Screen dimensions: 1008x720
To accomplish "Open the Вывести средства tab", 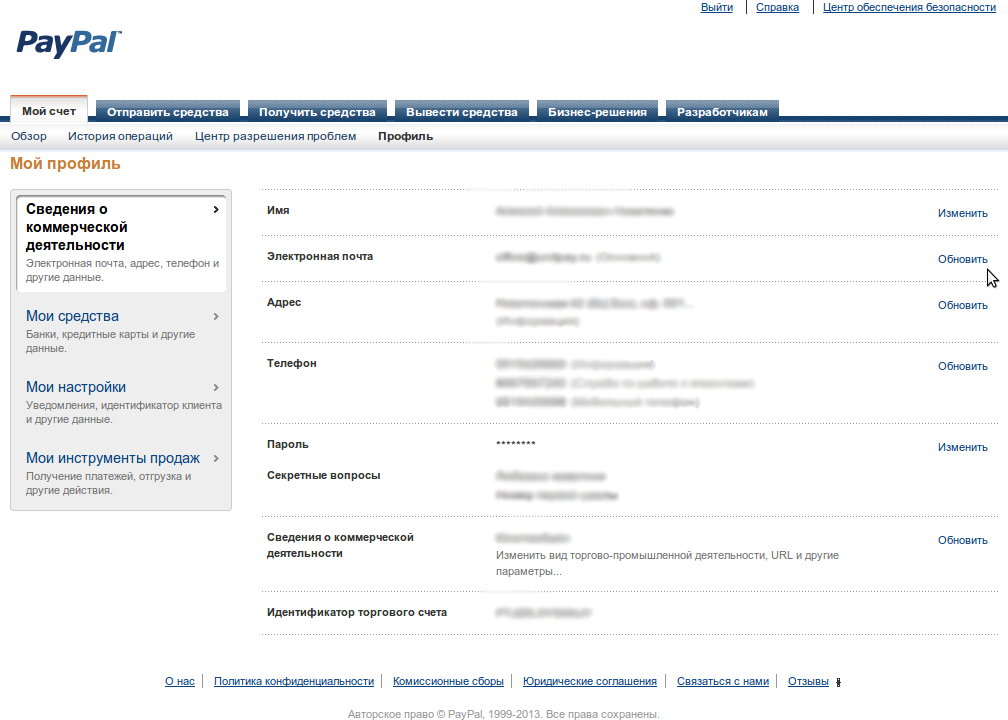I will tap(462, 112).
